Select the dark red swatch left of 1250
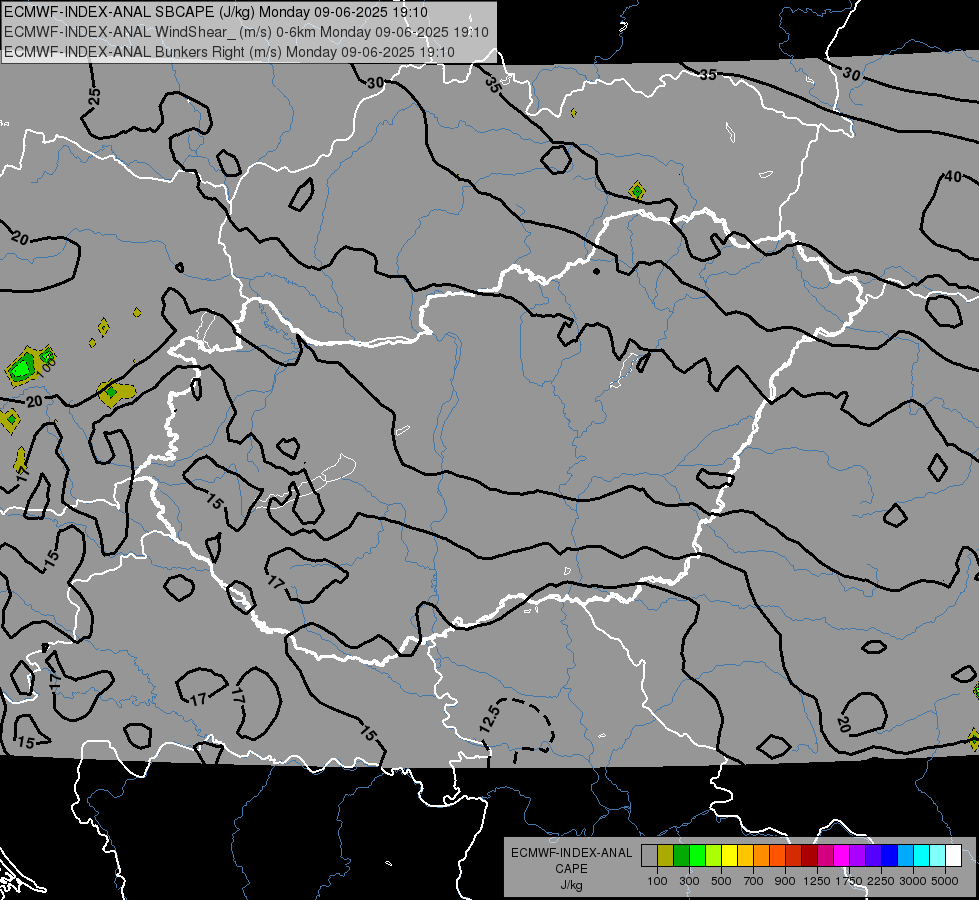Viewport: 979px width, 900px height. 810,855
